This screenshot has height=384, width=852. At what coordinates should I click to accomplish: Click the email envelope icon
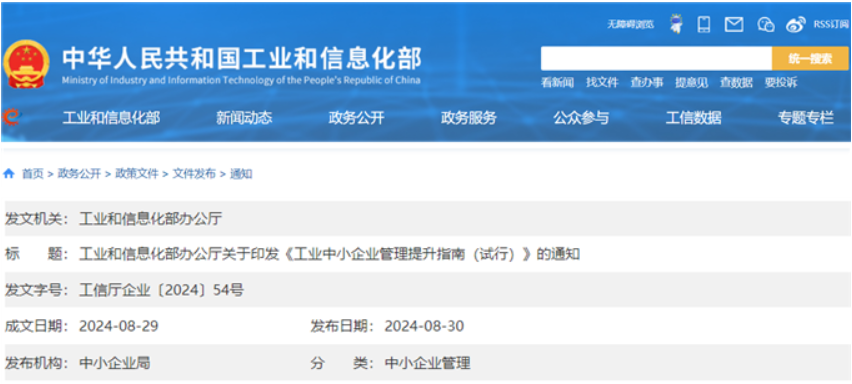pyautogui.click(x=734, y=24)
